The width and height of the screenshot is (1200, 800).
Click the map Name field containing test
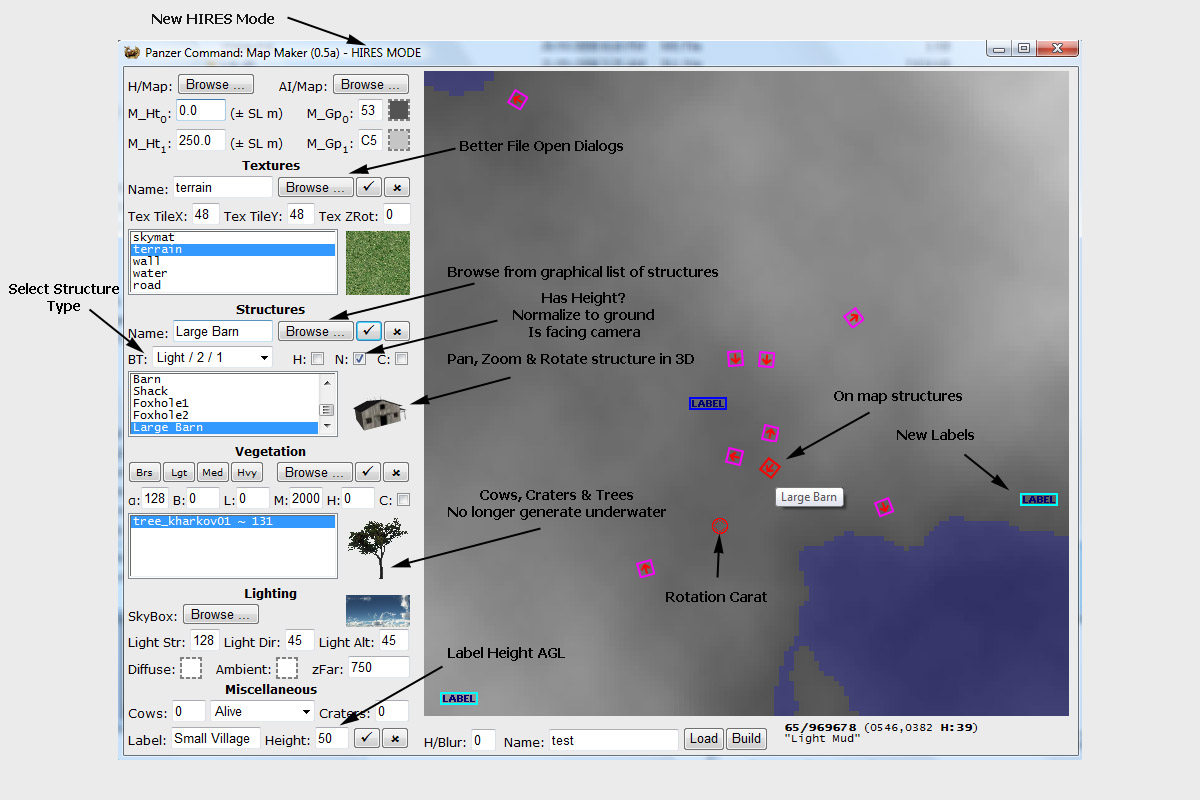(613, 740)
